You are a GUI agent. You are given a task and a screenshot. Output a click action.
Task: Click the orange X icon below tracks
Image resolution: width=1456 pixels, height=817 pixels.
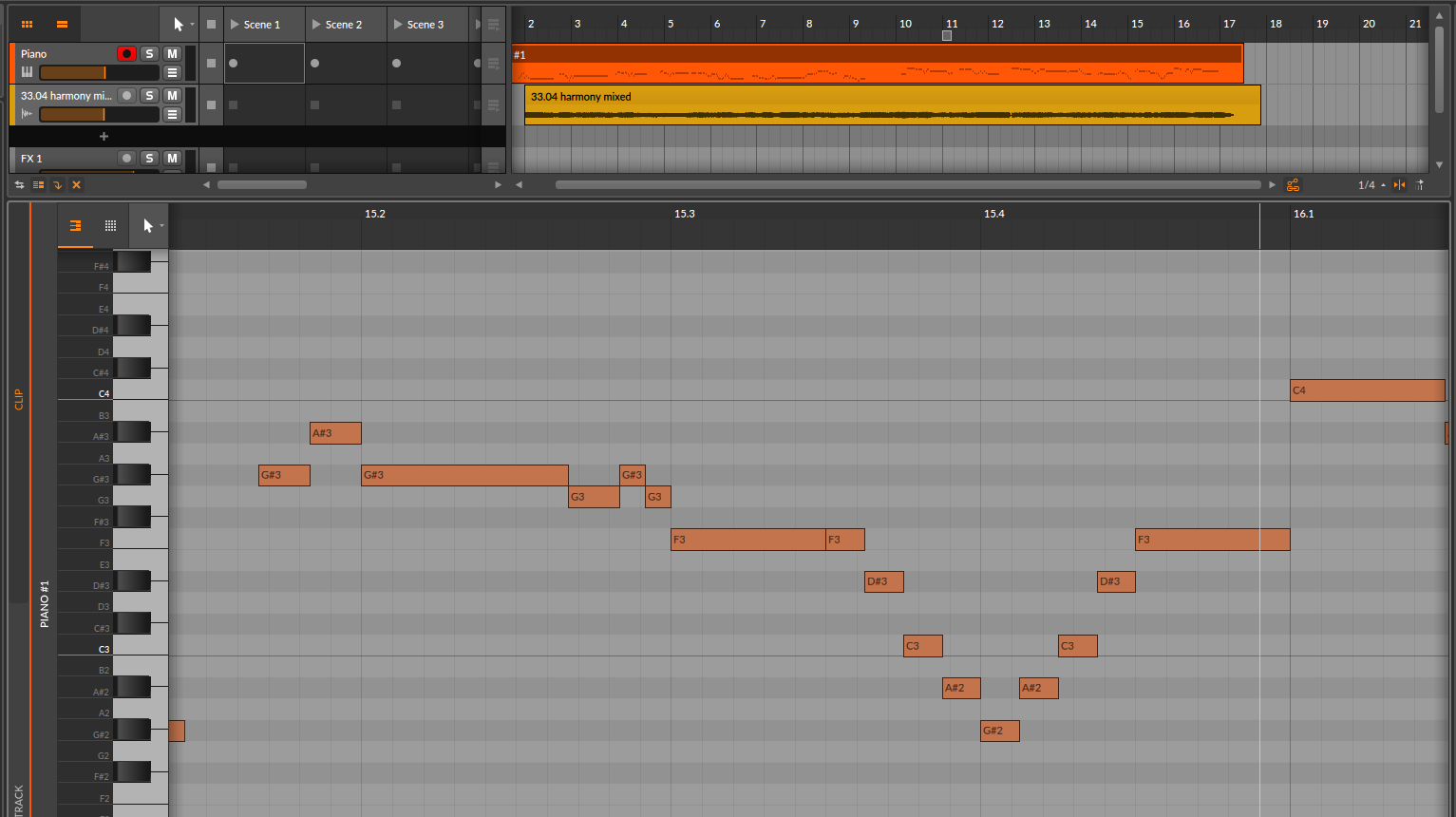[77, 185]
